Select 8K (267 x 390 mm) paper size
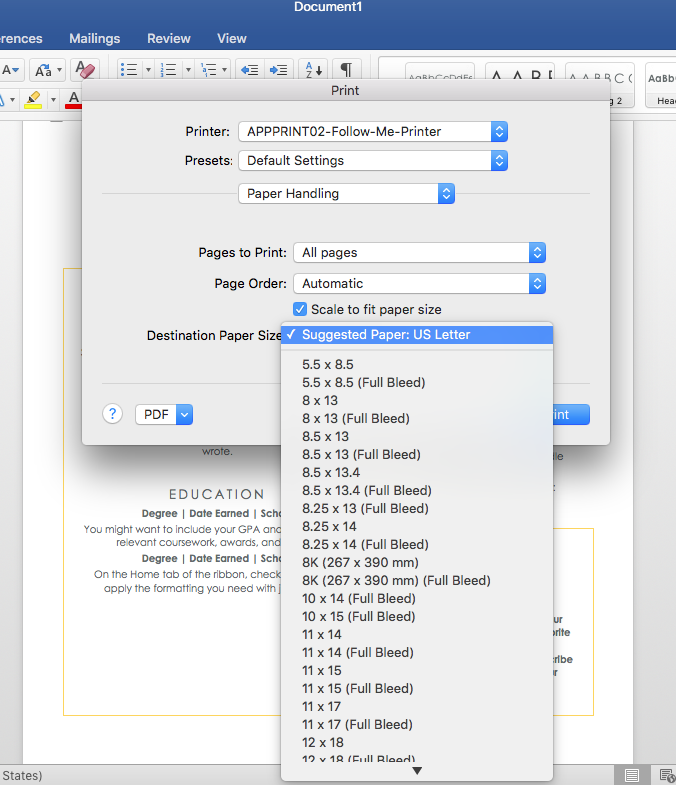676x785 pixels. click(417, 563)
